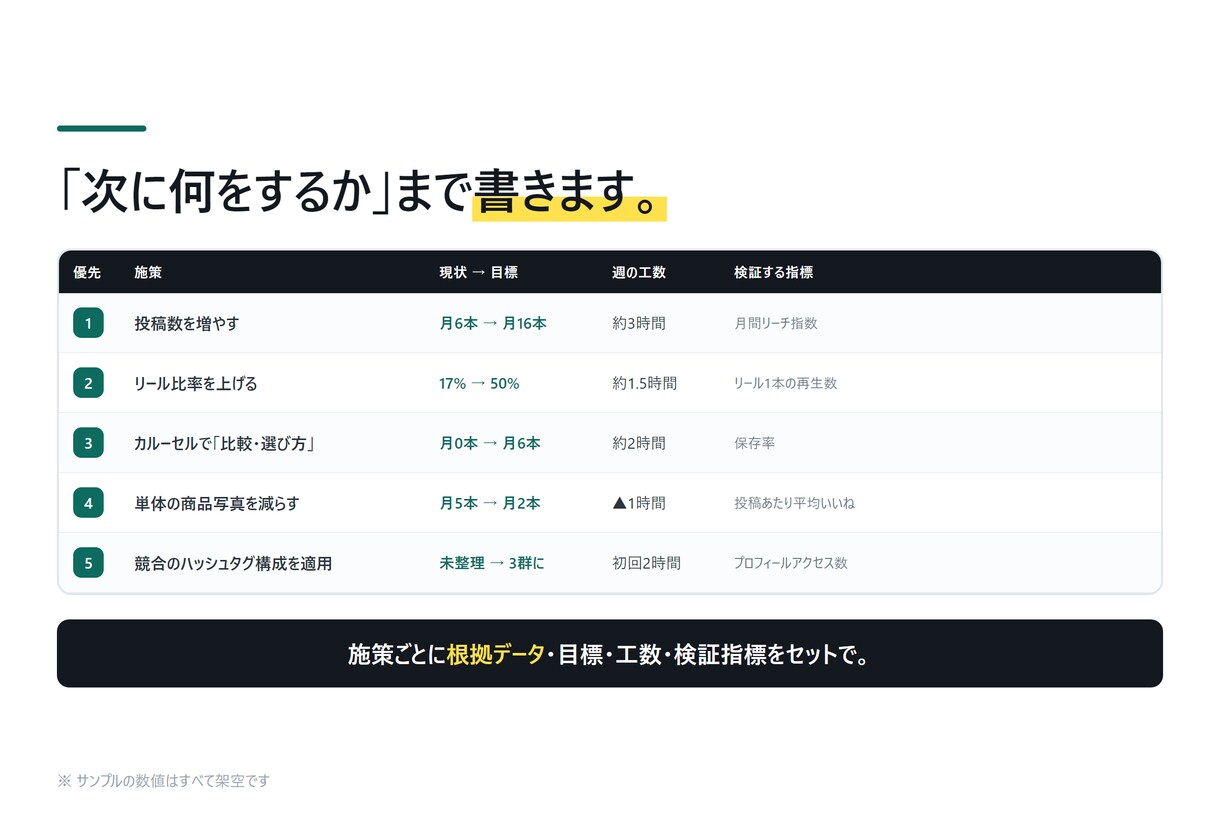
Task: Click the 施策 column header
Action: point(148,272)
